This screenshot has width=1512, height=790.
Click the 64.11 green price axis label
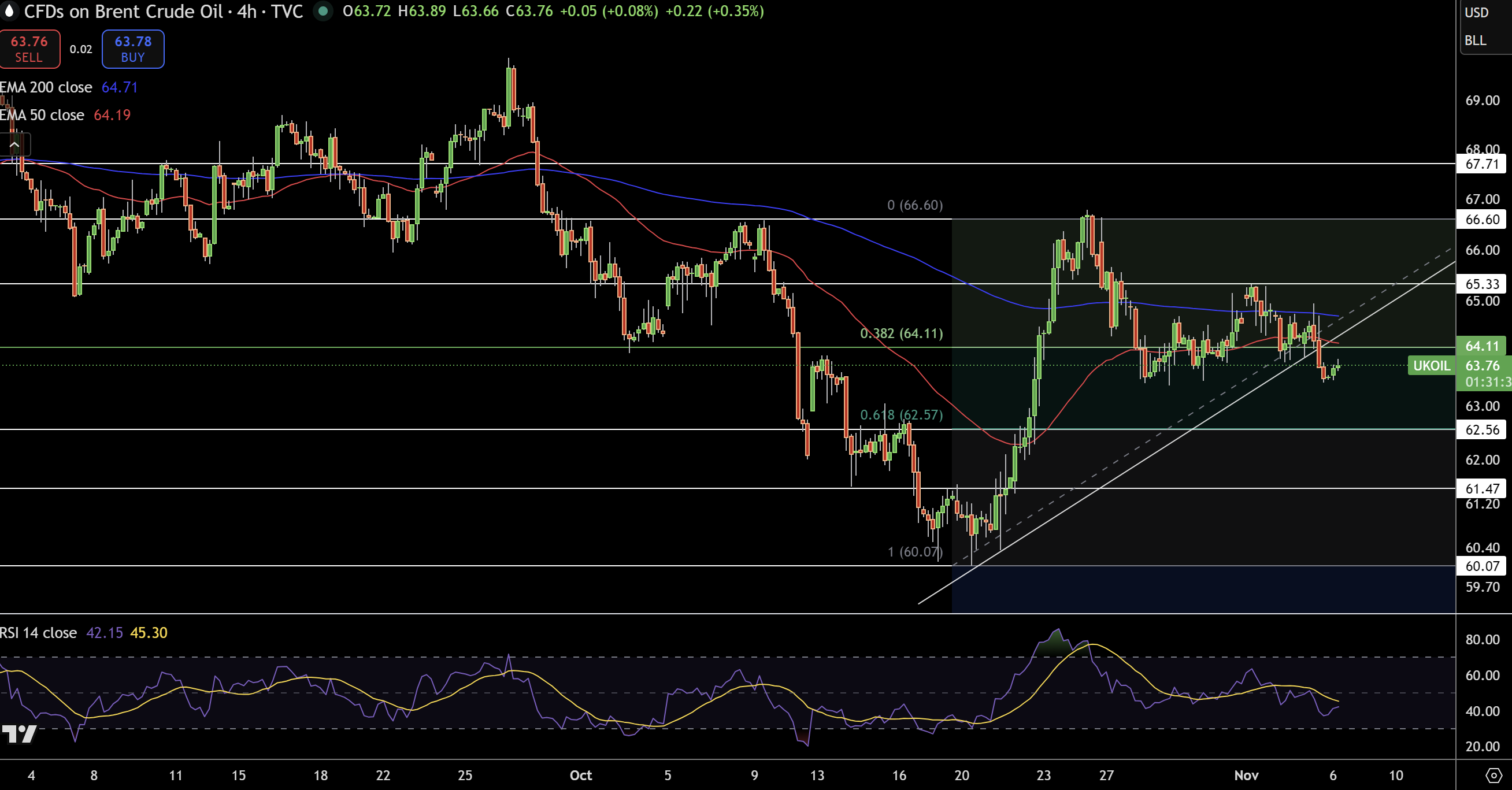[x=1481, y=346]
